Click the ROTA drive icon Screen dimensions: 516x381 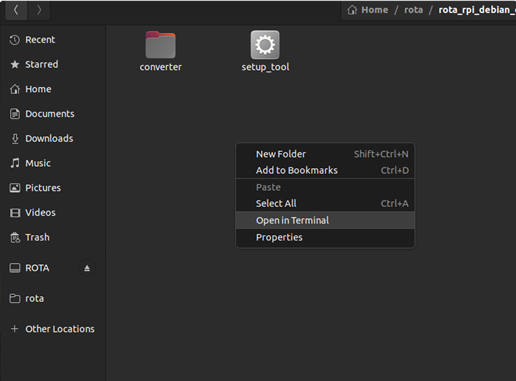click(x=15, y=268)
